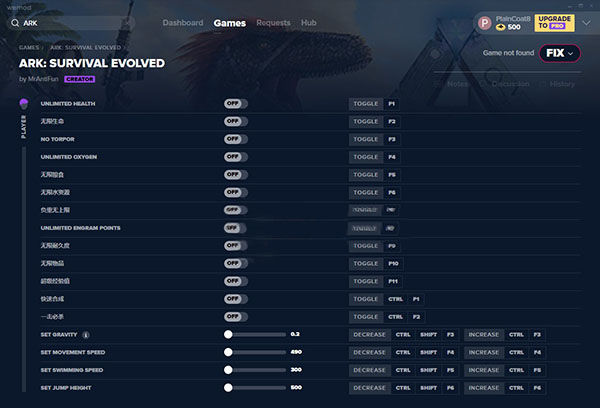
Task: Open the Dashboard tab
Action: (183, 23)
